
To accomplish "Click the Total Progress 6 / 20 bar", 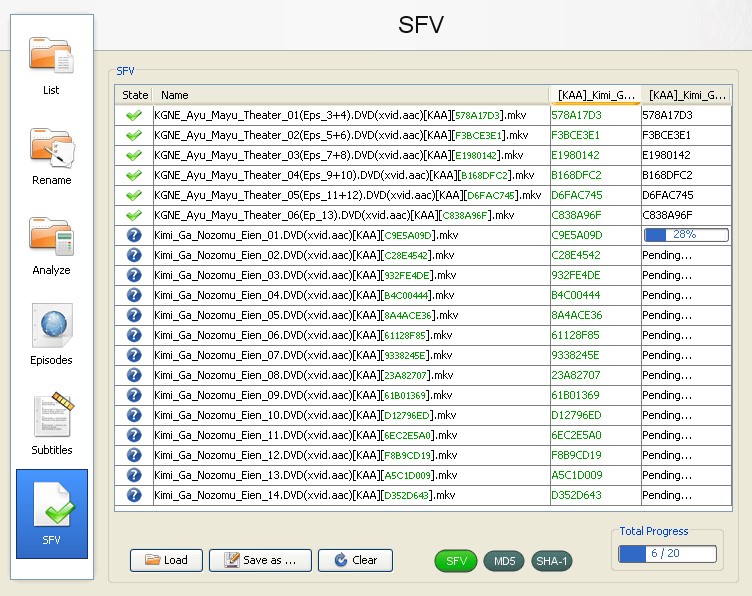I will [x=667, y=553].
